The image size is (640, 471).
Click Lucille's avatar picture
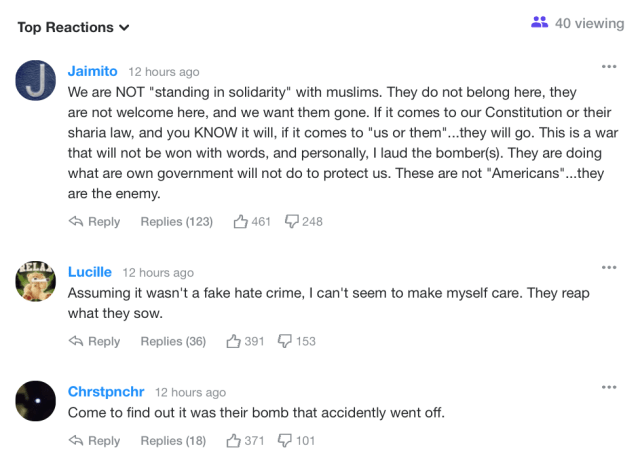tap(36, 282)
